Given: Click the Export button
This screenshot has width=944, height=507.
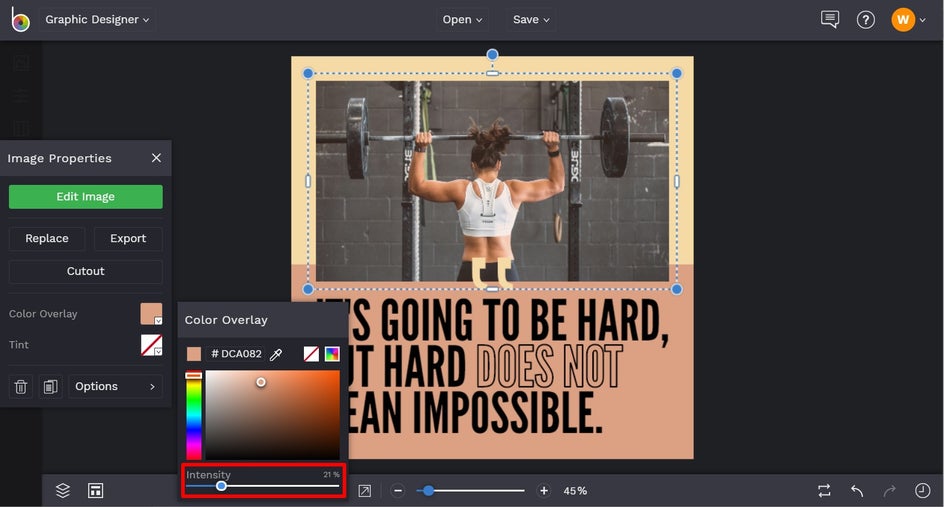Looking at the screenshot, I should (x=128, y=238).
